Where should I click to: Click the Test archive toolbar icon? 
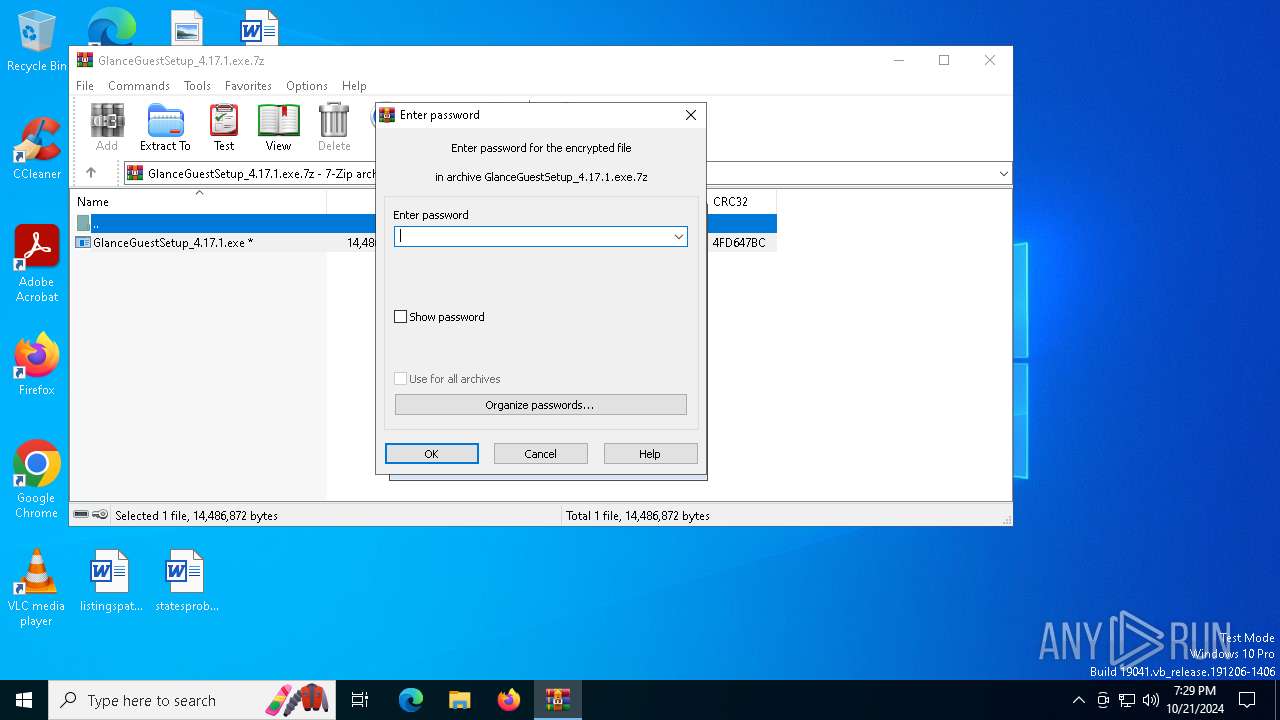pos(224,127)
